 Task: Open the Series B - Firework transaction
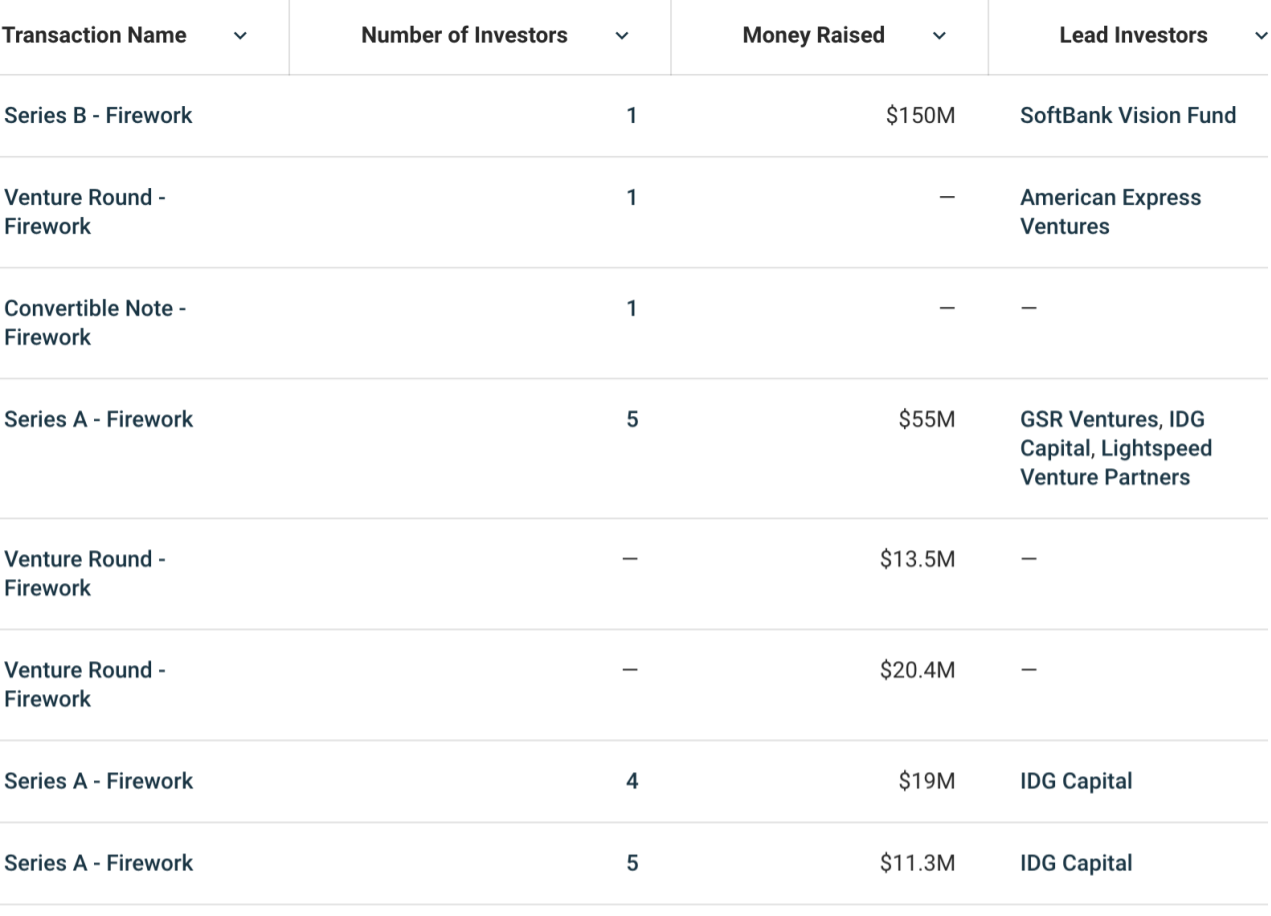click(98, 115)
